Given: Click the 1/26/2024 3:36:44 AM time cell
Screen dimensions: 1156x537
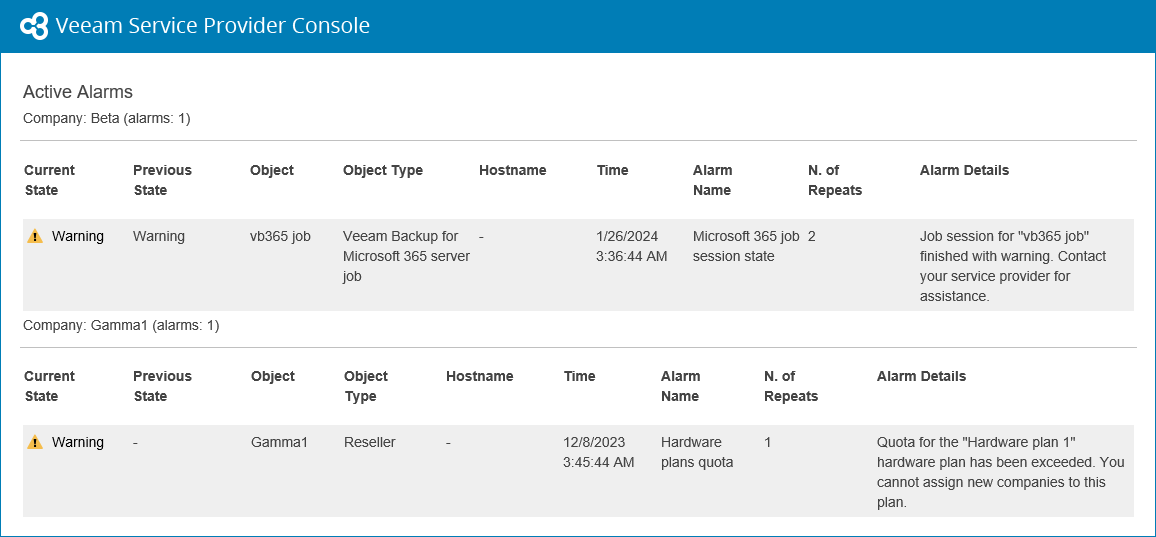Looking at the screenshot, I should [x=631, y=246].
